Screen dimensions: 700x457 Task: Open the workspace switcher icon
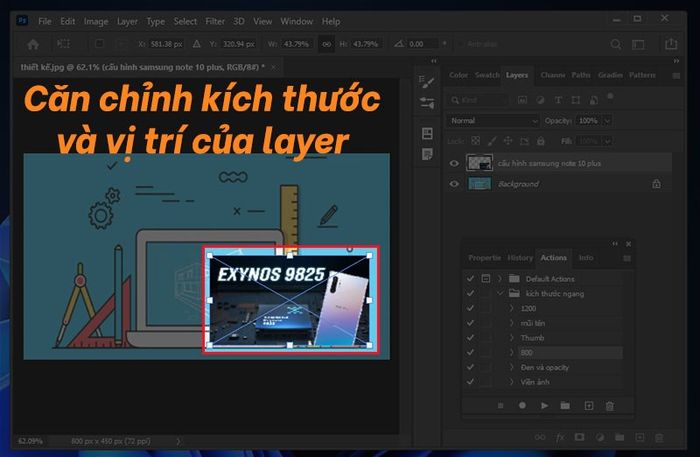638,44
